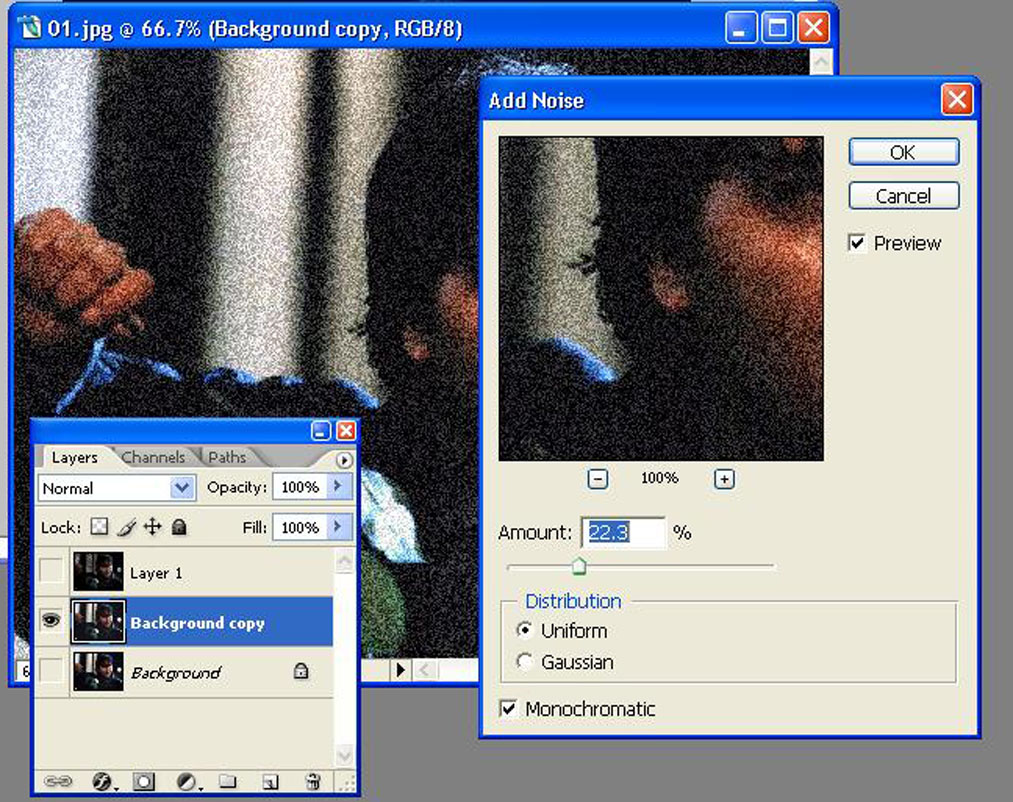1013x802 pixels.
Task: Show Layer 1 using its visibility box
Action: 51,571
